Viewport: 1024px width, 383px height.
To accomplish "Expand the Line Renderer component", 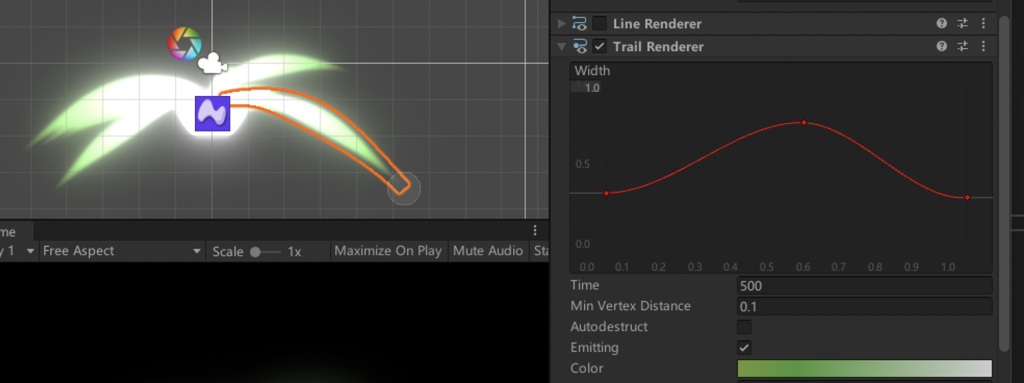I will point(561,24).
